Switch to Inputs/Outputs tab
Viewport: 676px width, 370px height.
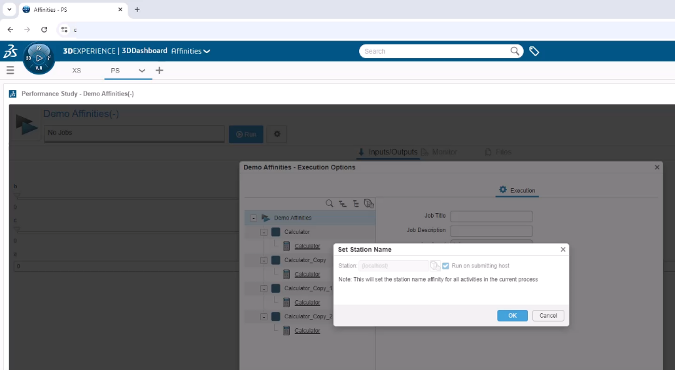click(388, 152)
